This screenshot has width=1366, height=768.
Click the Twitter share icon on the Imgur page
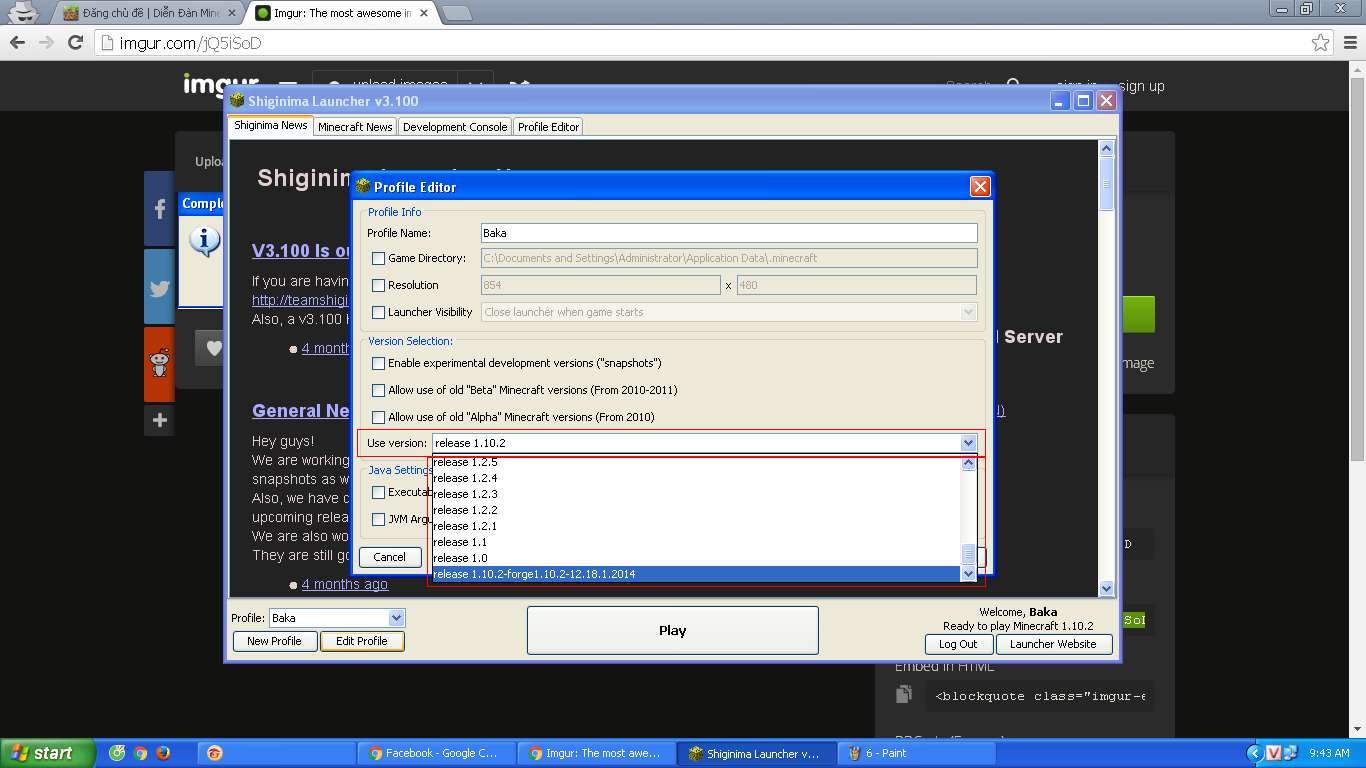(x=159, y=287)
